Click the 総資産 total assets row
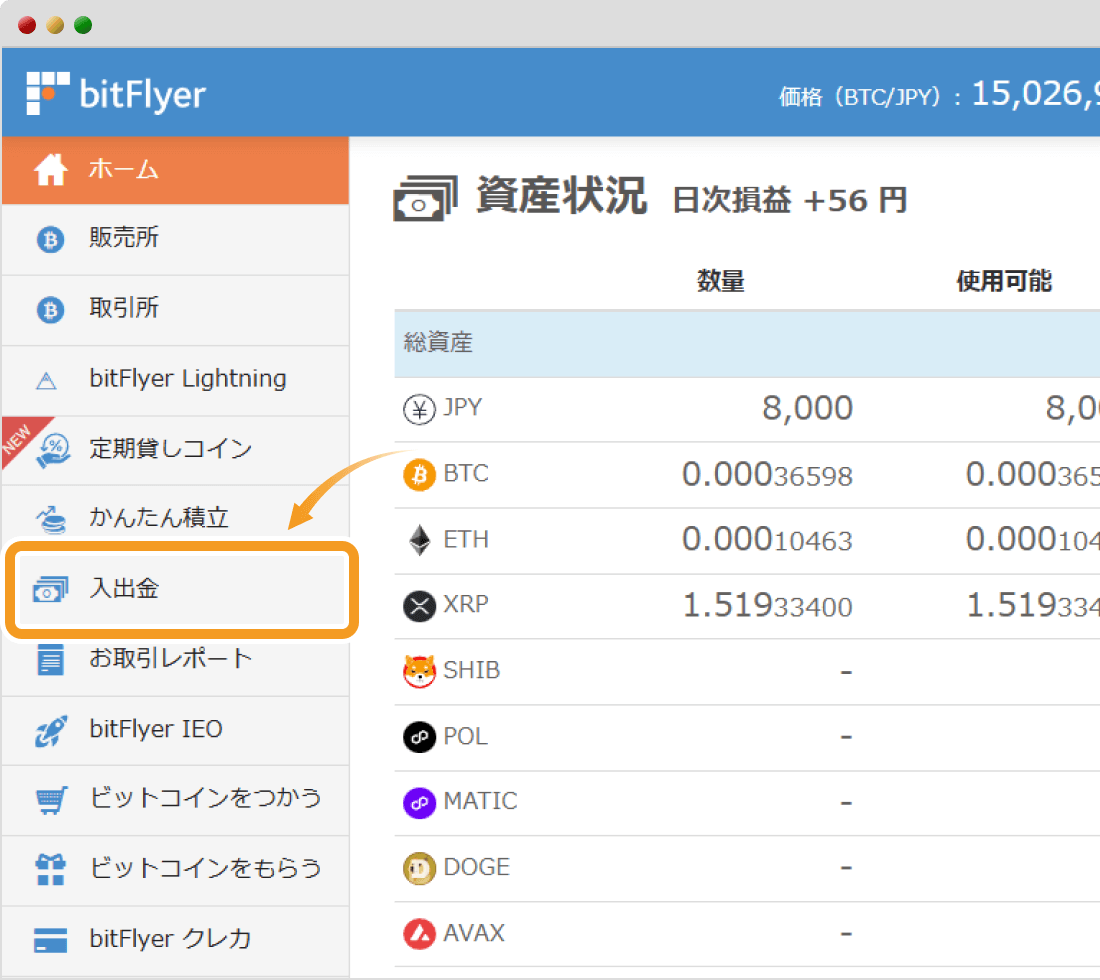The width and height of the screenshot is (1100, 980). 440,341
